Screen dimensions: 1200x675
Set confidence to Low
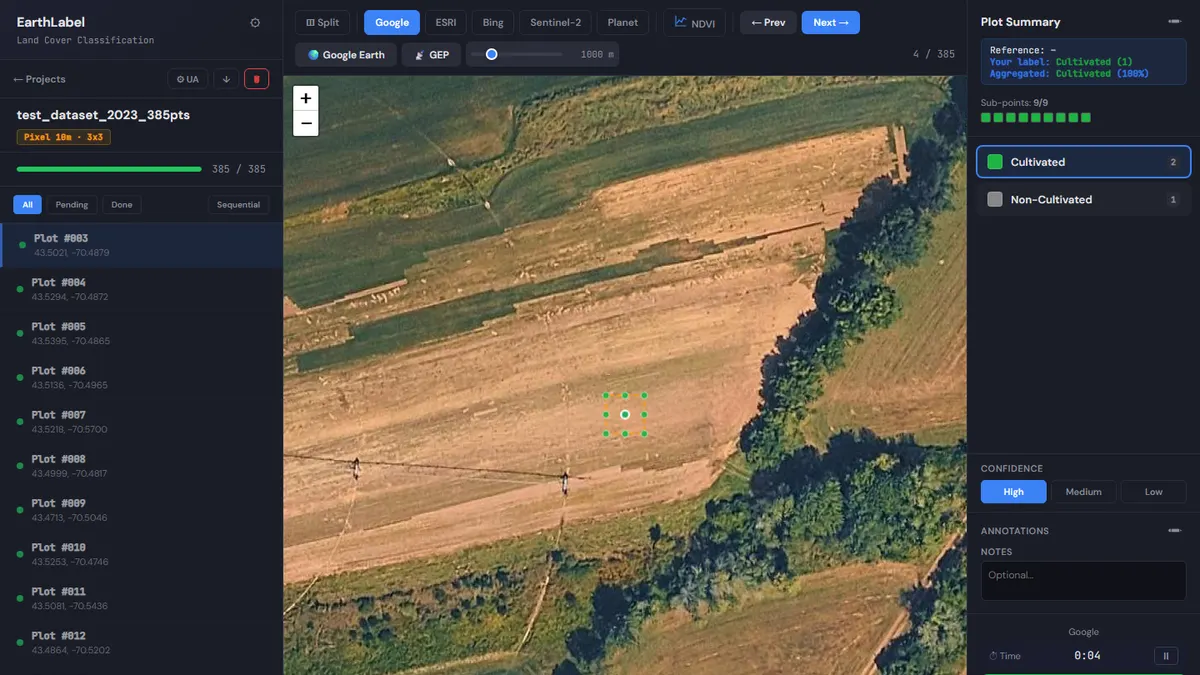(x=1153, y=492)
